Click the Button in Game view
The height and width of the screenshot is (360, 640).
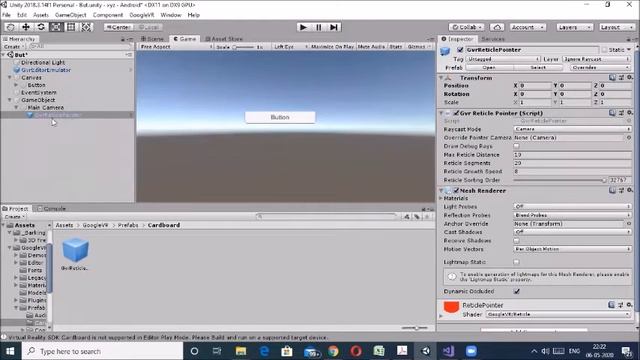(x=280, y=117)
